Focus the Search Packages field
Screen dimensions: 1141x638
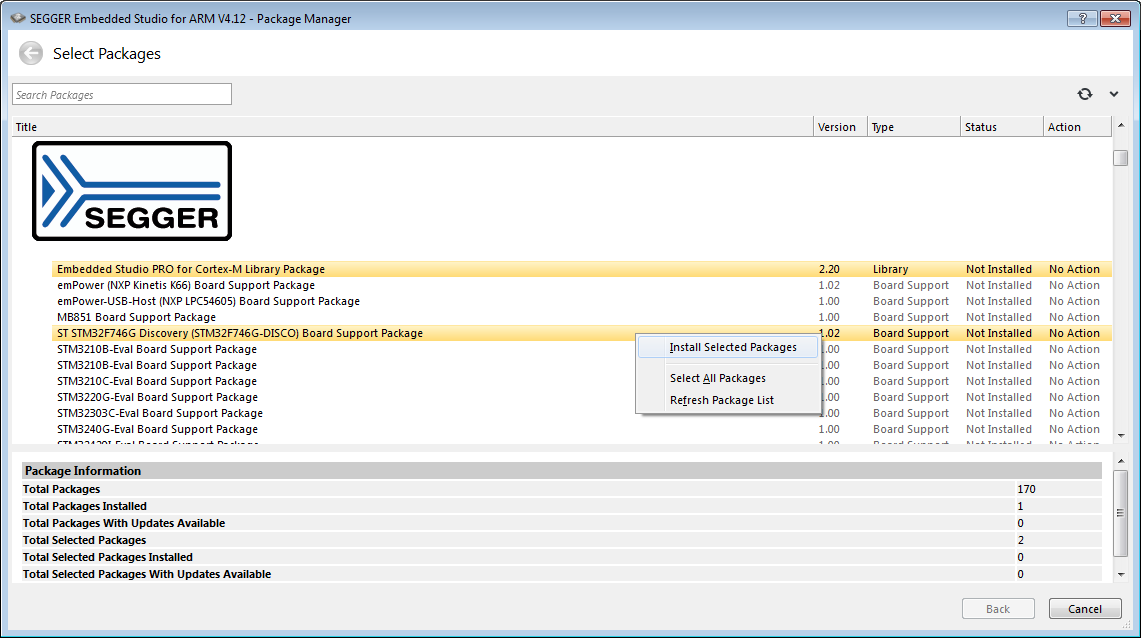[122, 95]
